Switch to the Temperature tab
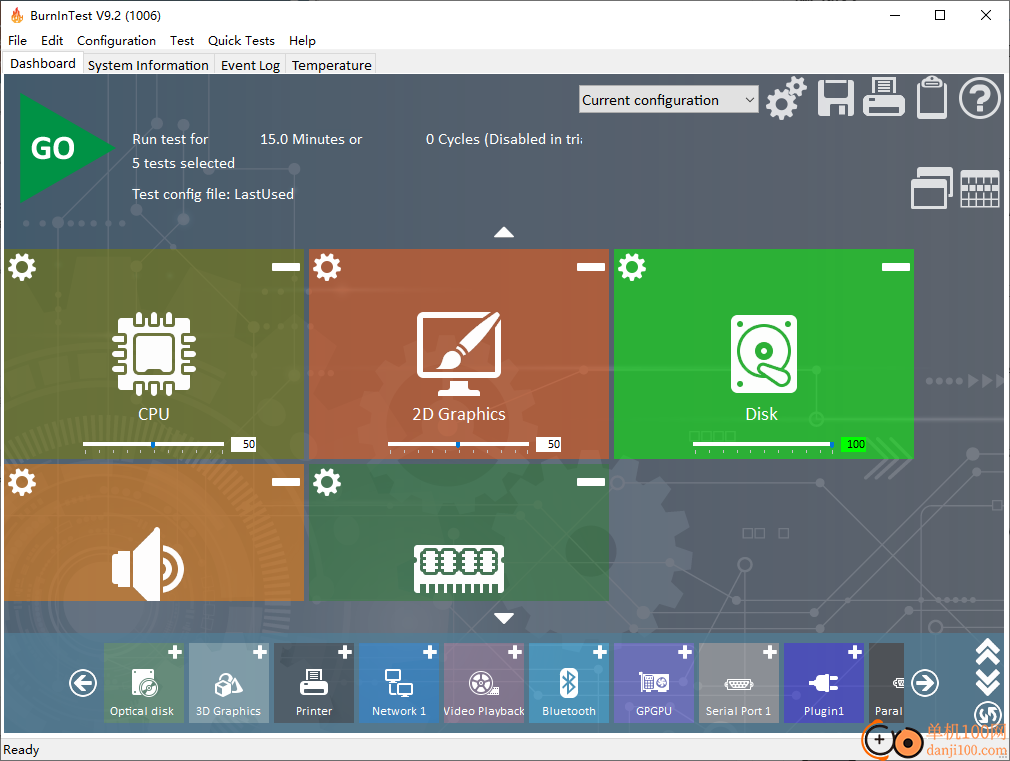1010x761 pixels. coord(332,65)
